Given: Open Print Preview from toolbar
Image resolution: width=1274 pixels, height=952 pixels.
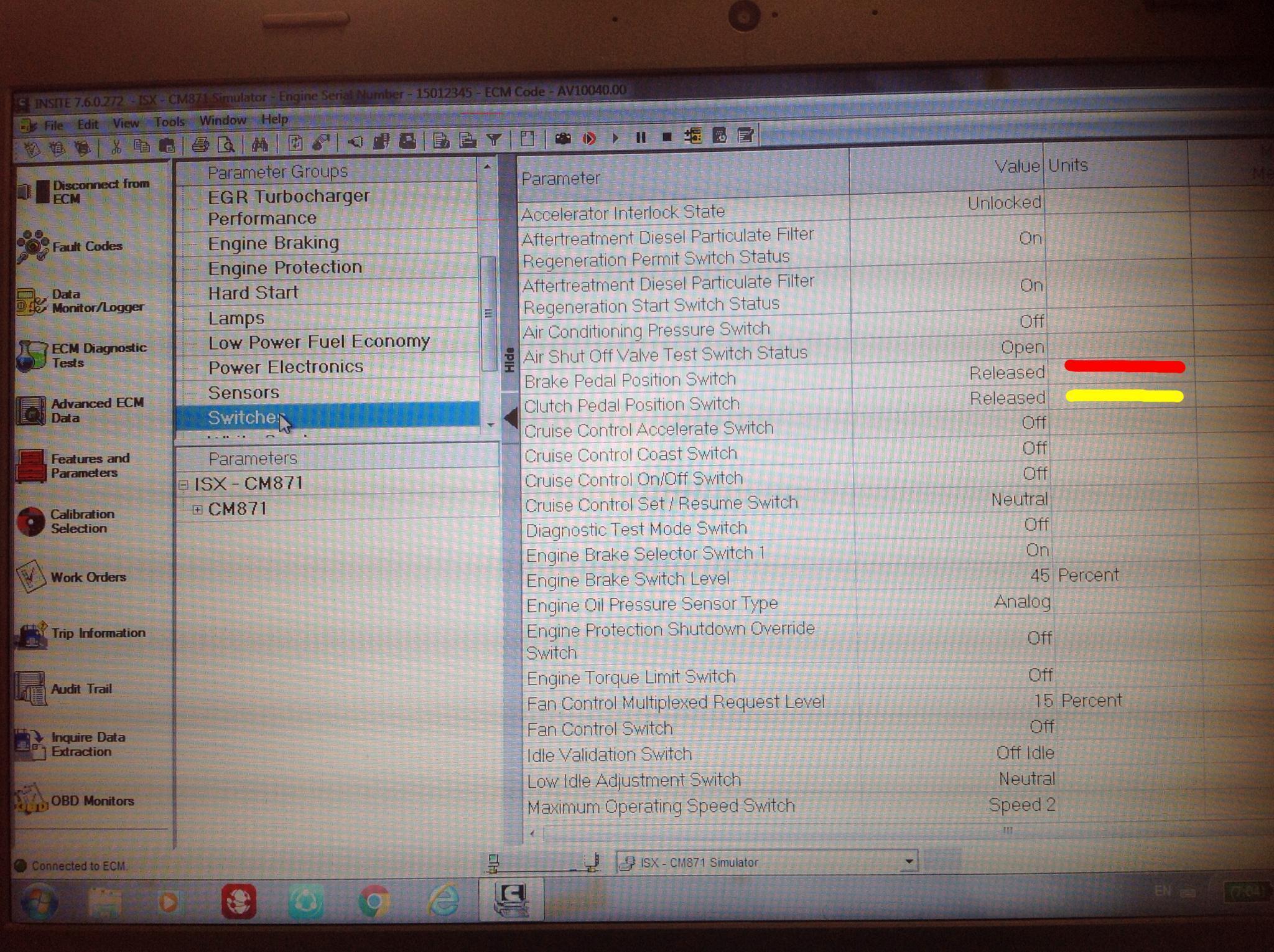Looking at the screenshot, I should [226, 145].
